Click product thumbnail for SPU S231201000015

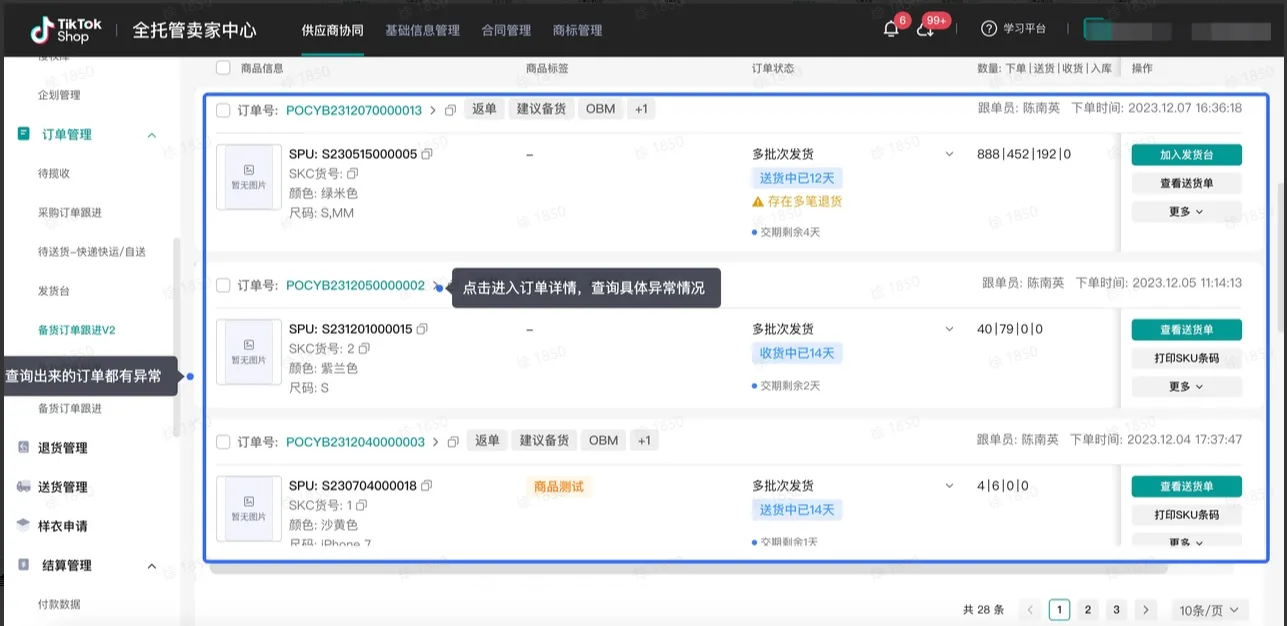249,352
